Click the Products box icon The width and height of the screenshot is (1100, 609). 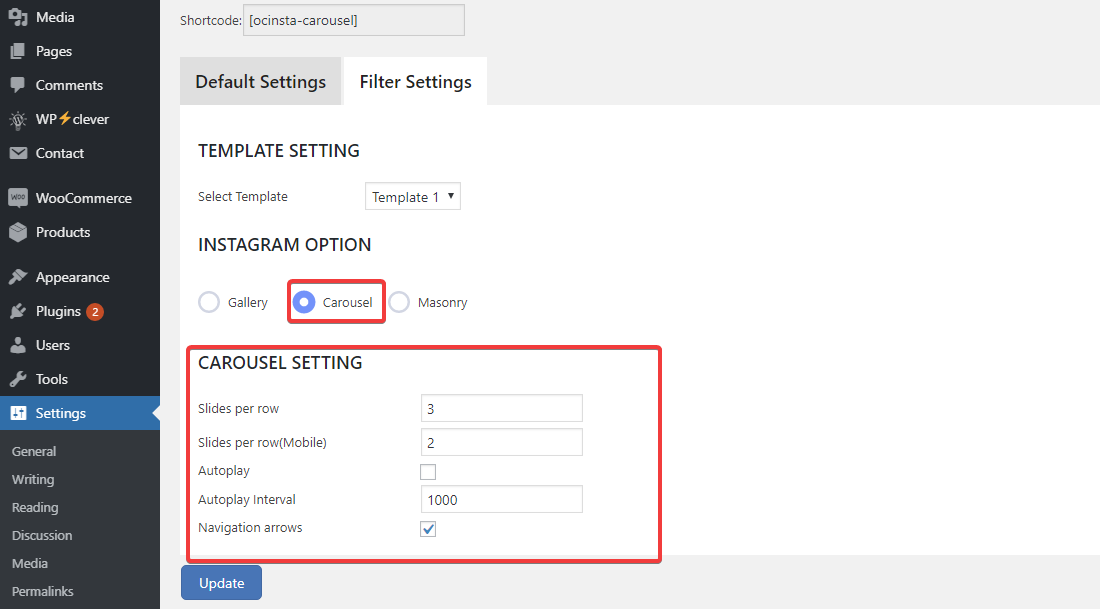(18, 232)
